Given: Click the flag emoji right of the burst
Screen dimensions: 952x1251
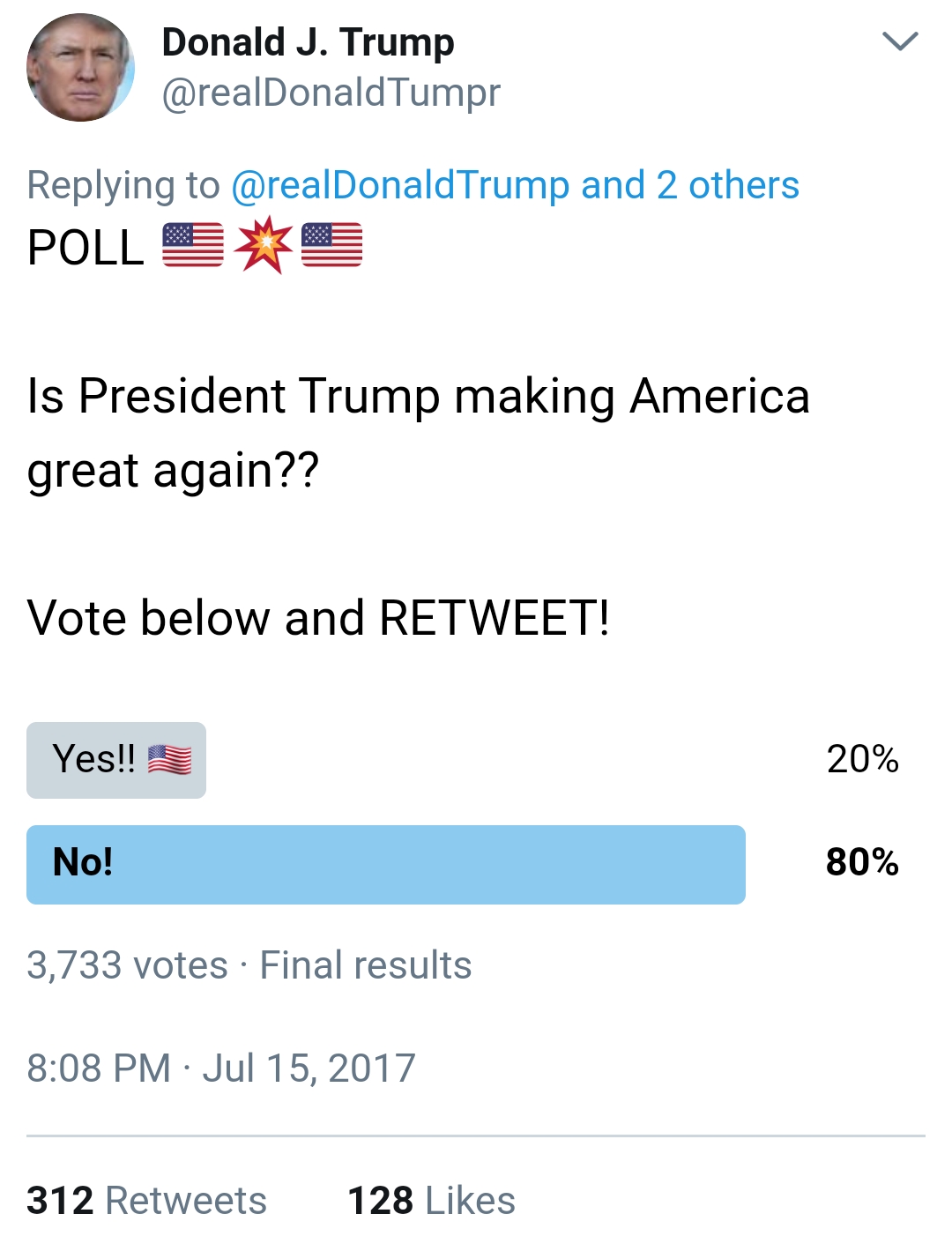Looking at the screenshot, I should pyautogui.click(x=331, y=245).
